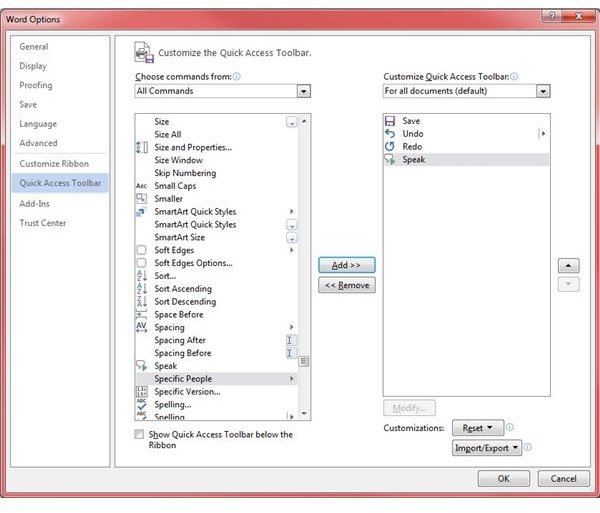Click the Soft Edges icon
600x513 pixels.
point(141,250)
